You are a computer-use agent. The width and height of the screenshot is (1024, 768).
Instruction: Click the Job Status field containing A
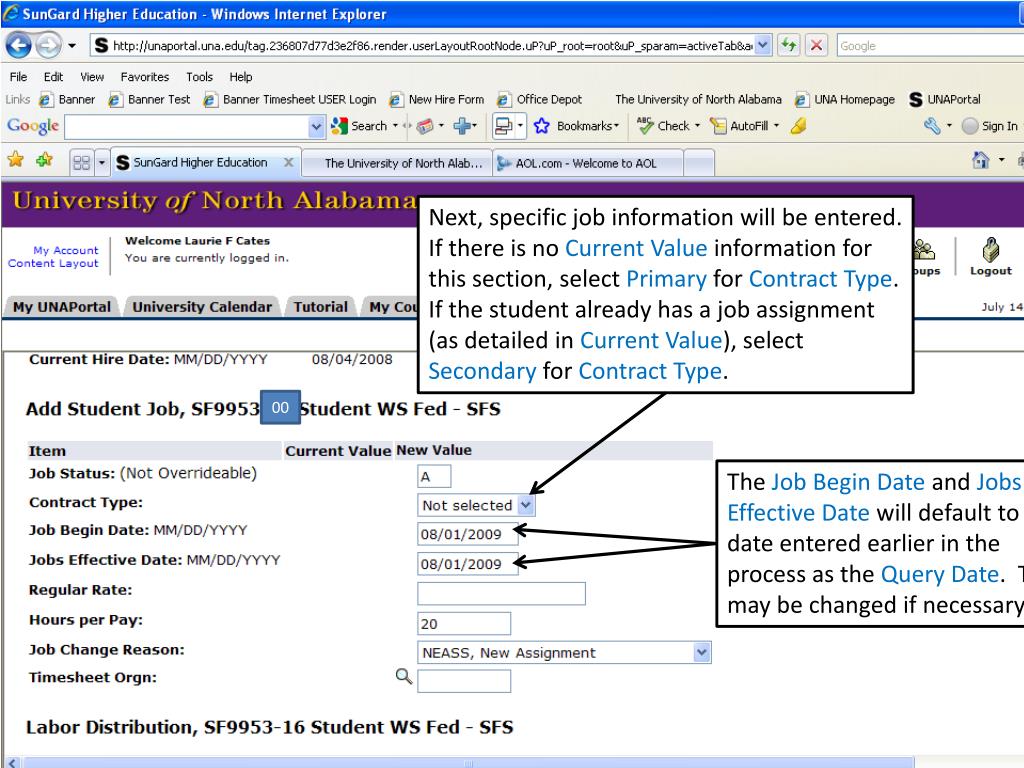[x=434, y=476]
